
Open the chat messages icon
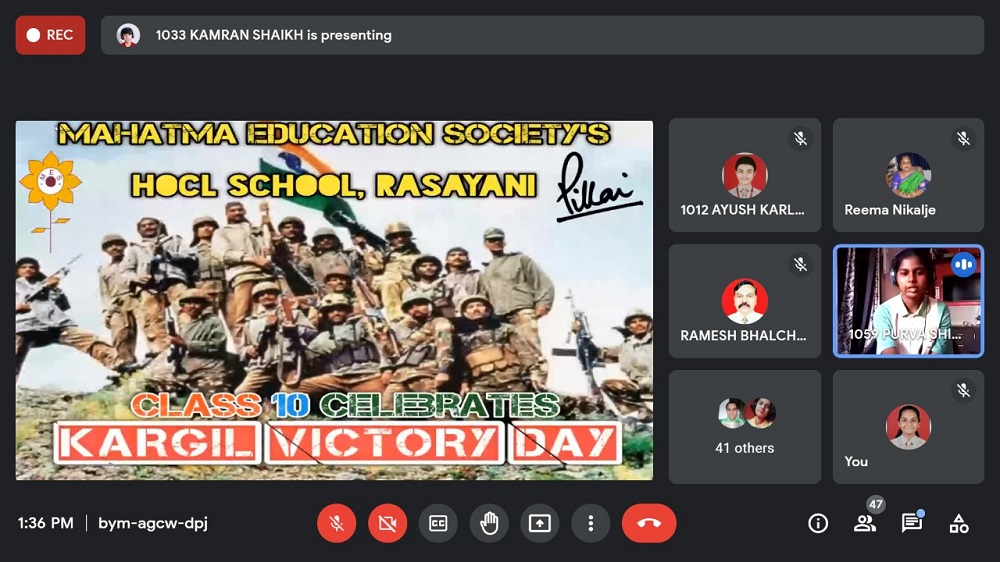pos(911,523)
